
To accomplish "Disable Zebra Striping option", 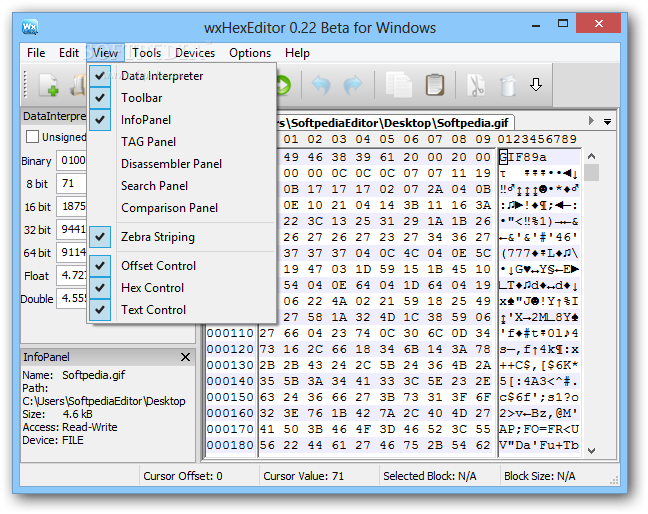I will click(x=182, y=237).
